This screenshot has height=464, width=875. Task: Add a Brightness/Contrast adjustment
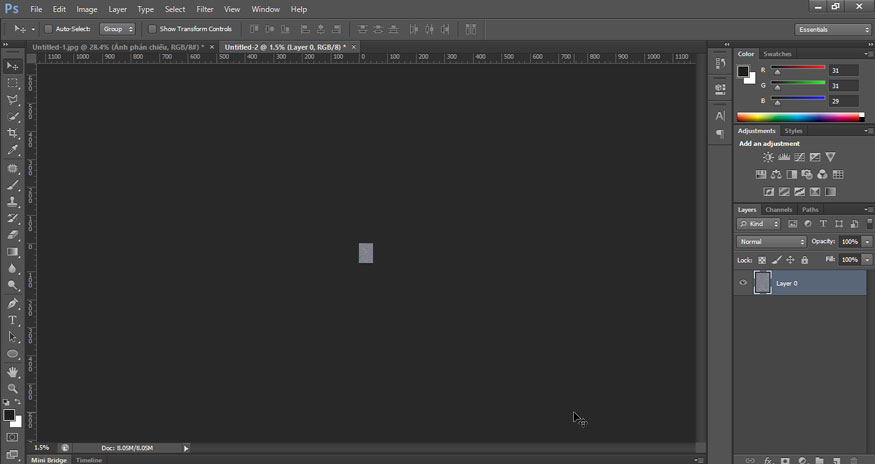(768, 157)
